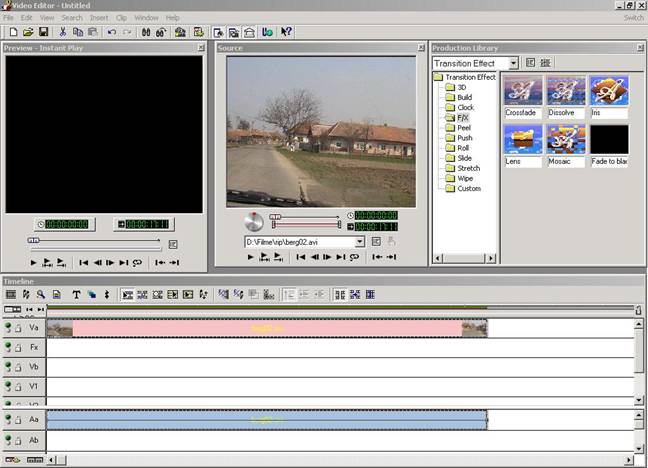Select the Peel folder in transition tree
Viewport: 648px width, 468px height.
(x=464, y=128)
